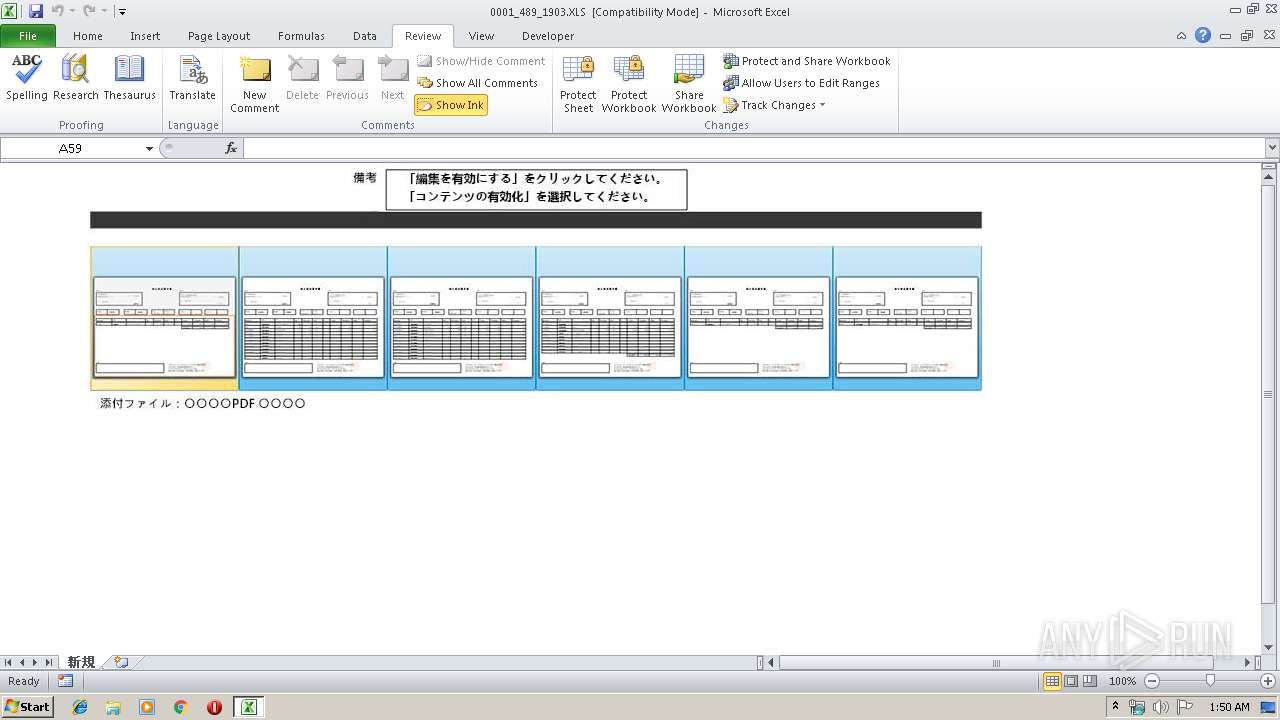Image resolution: width=1280 pixels, height=720 pixels.
Task: Go to Previous comment
Action: tap(347, 78)
